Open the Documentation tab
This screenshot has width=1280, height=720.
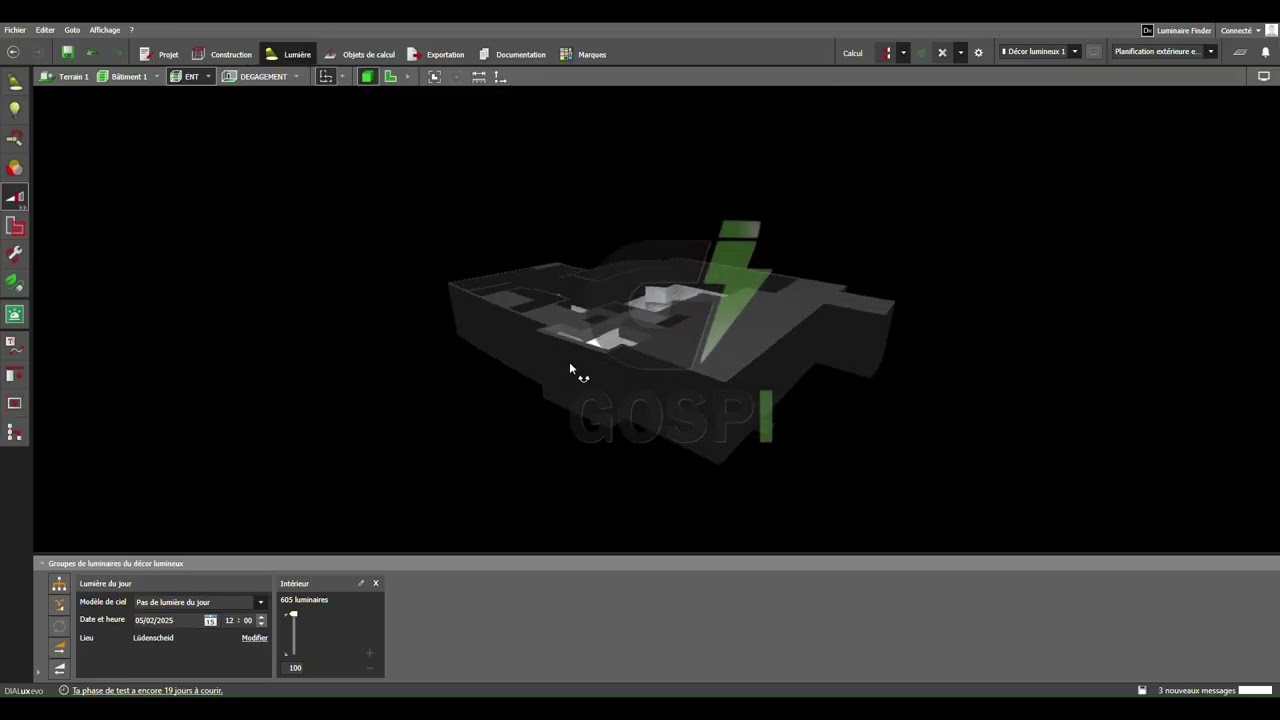point(512,54)
